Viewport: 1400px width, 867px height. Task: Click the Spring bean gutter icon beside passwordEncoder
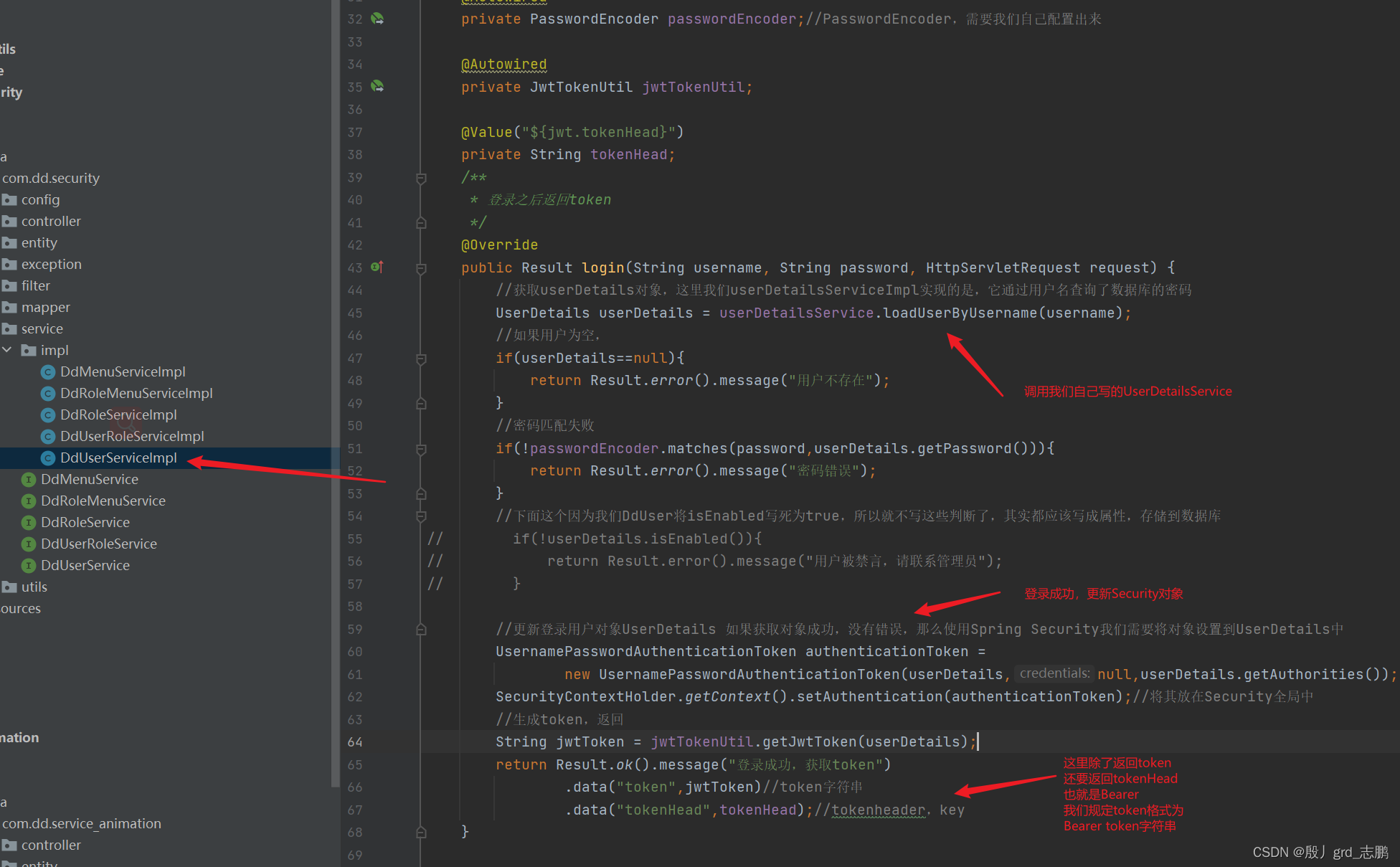tap(377, 19)
